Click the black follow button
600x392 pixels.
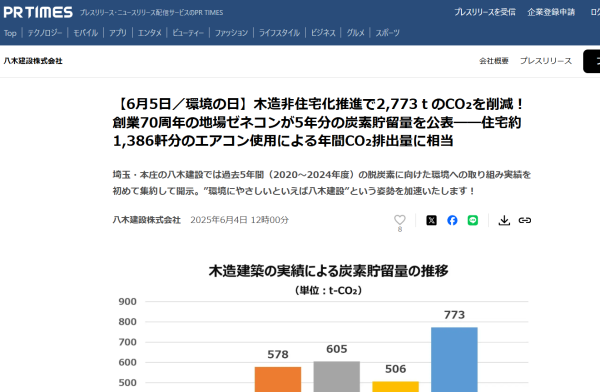(x=592, y=61)
